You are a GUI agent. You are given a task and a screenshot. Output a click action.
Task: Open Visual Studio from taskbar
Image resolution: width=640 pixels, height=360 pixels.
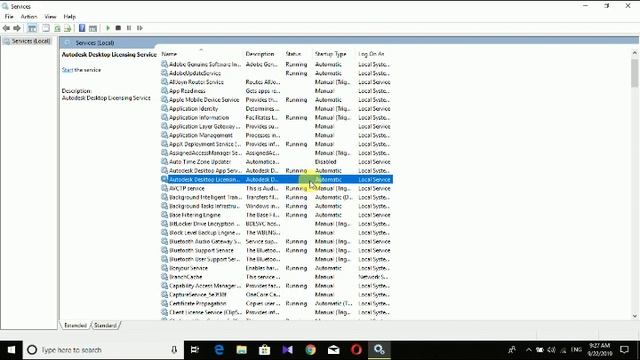[x=287, y=350]
